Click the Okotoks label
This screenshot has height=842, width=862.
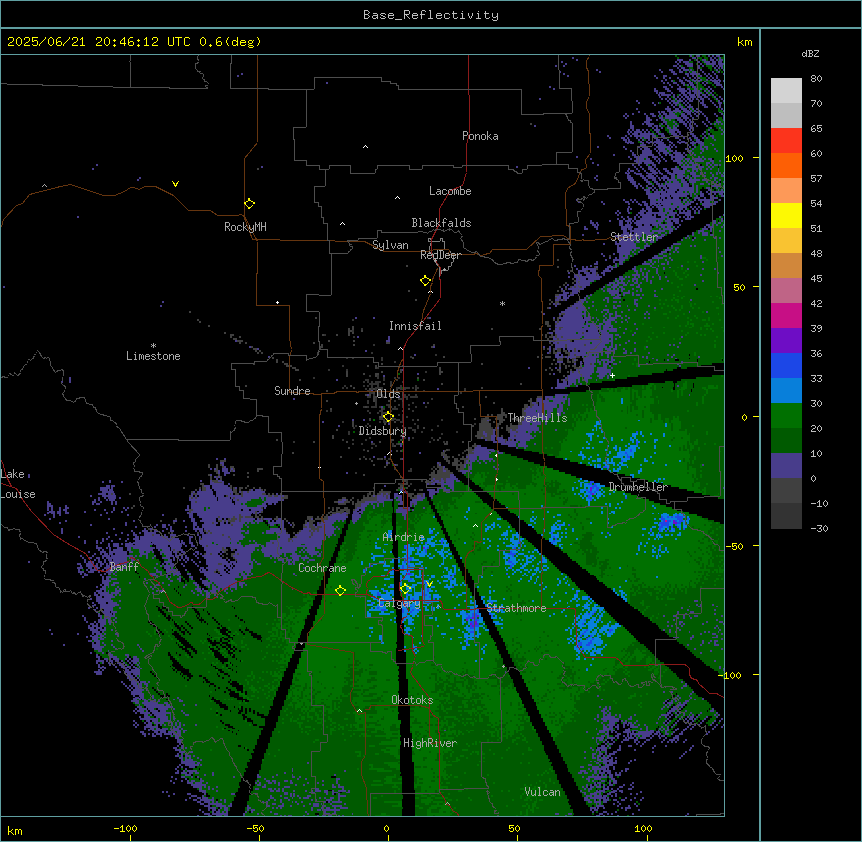pyautogui.click(x=412, y=700)
